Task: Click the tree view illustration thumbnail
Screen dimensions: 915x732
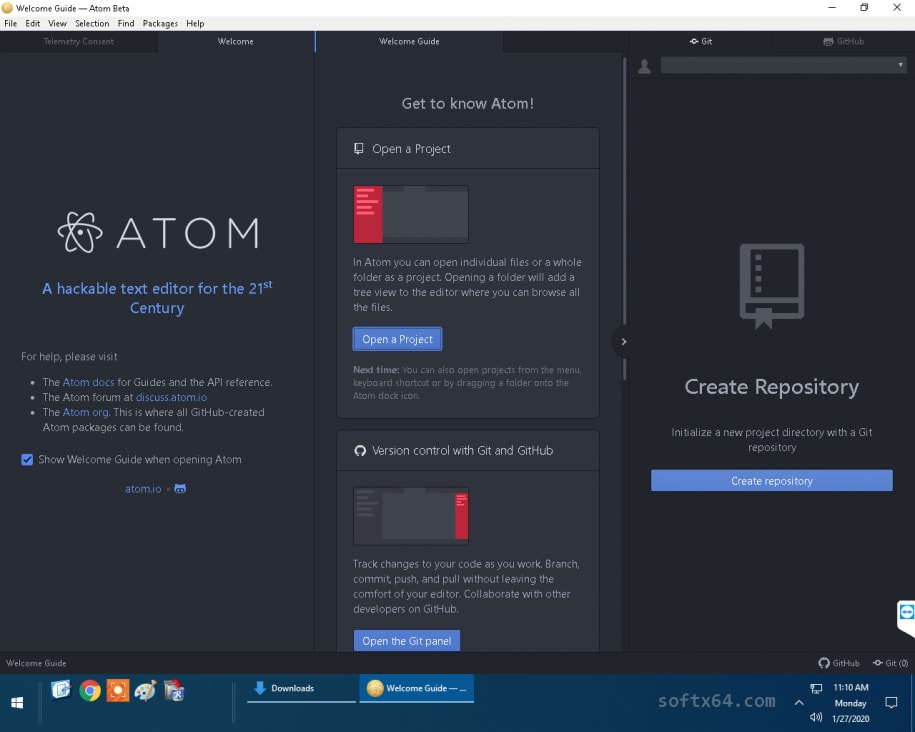Action: tap(410, 214)
